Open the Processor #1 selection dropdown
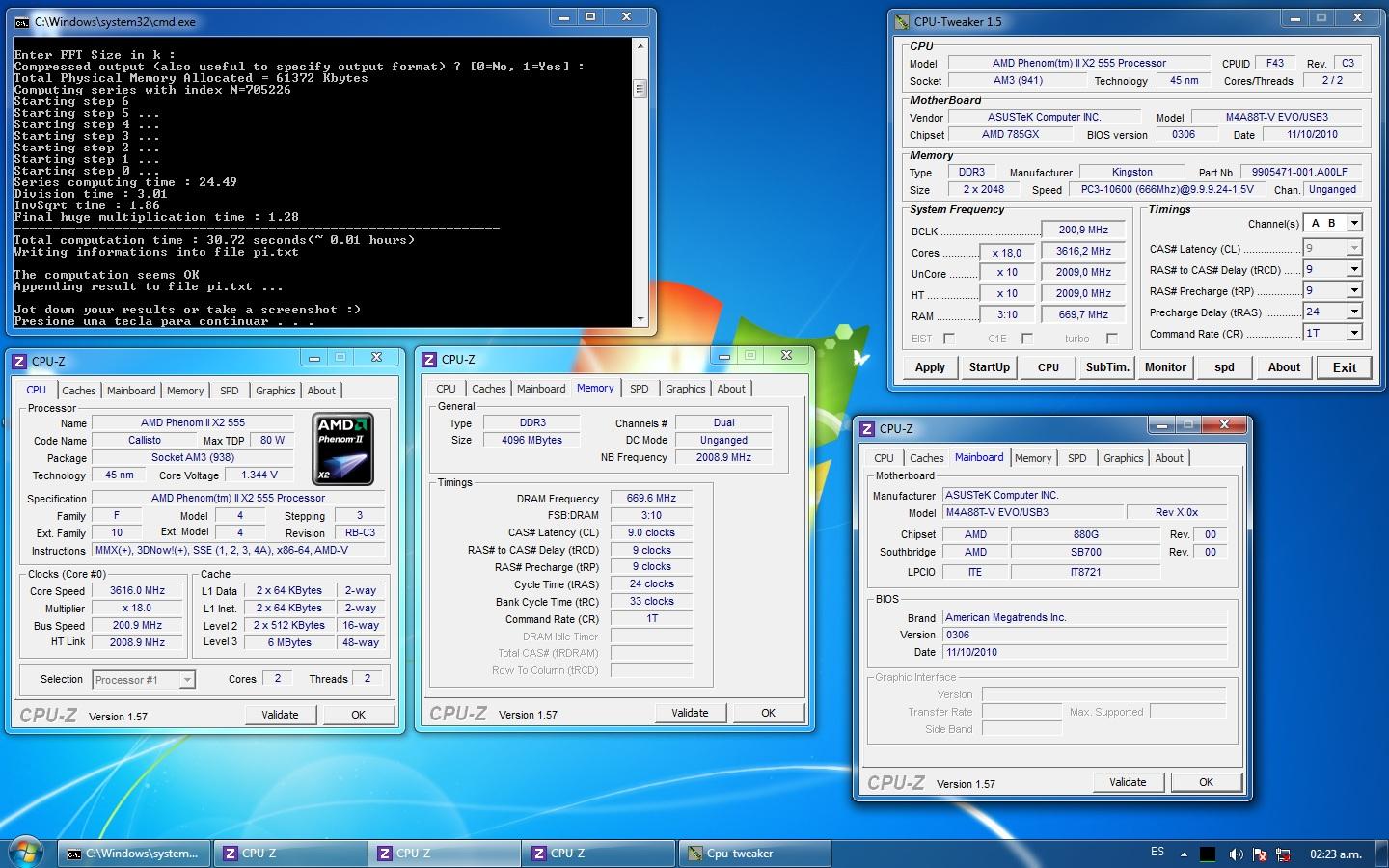Screen dimensions: 1389x868 [187, 680]
